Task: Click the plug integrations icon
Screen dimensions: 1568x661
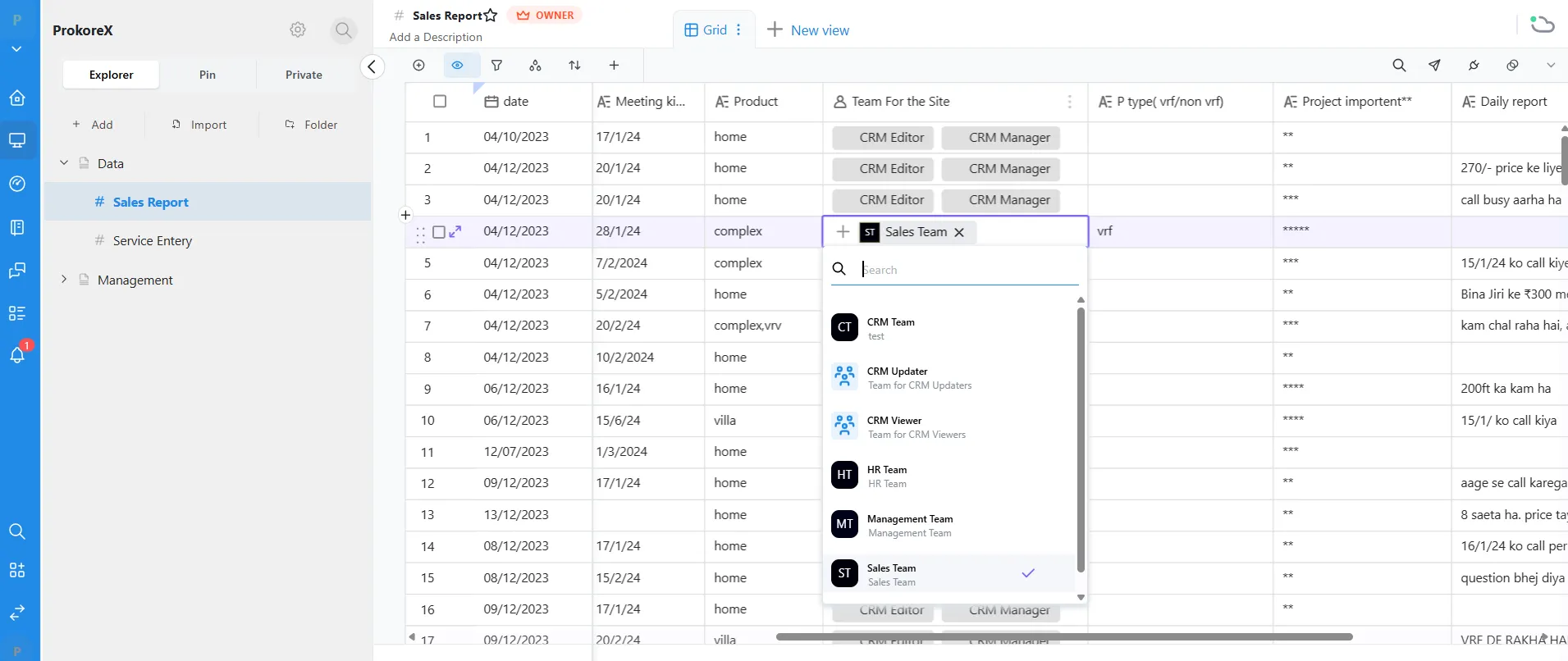Action: pyautogui.click(x=1474, y=66)
